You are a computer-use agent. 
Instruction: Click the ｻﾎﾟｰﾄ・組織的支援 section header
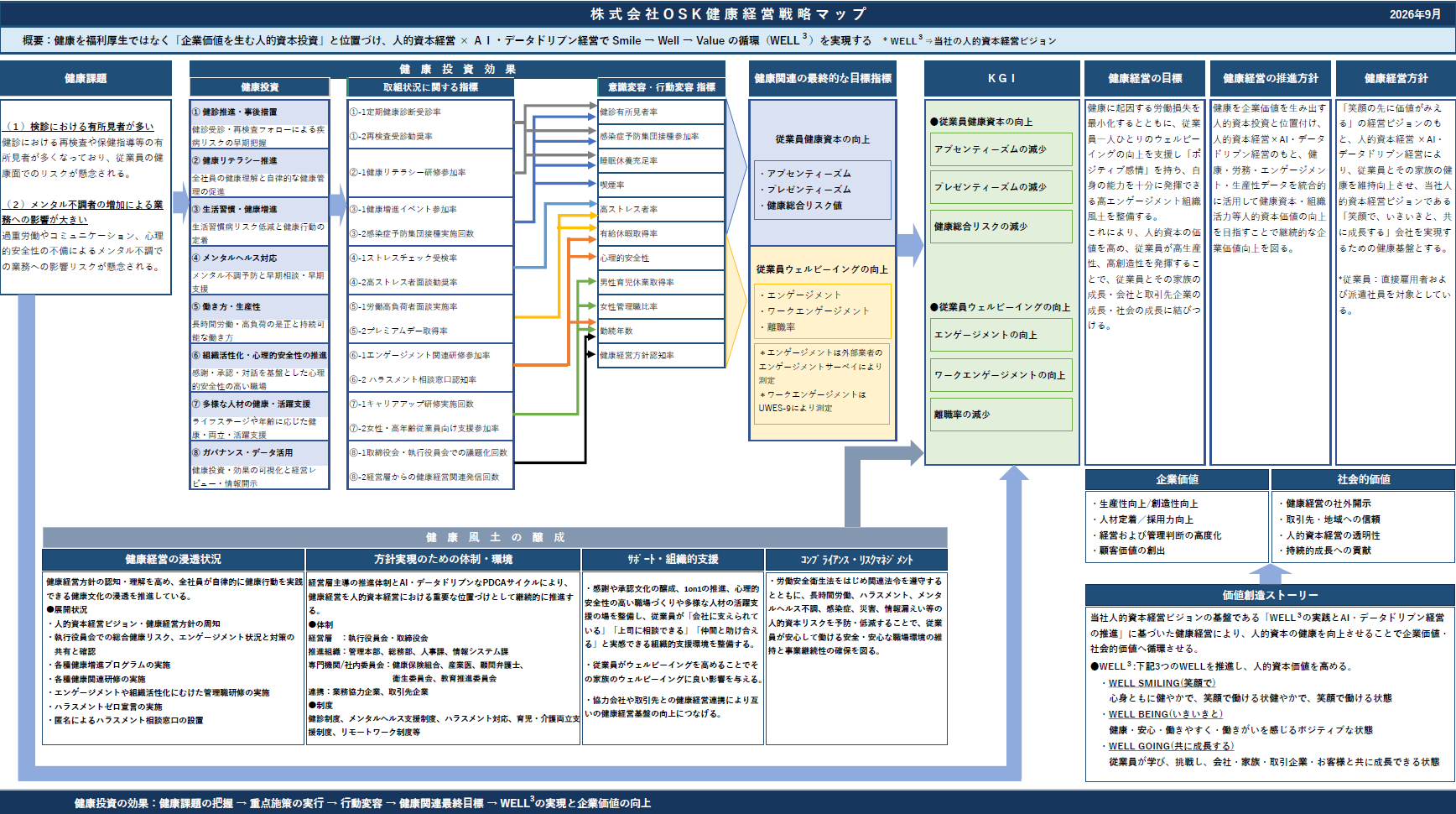pyautogui.click(x=673, y=559)
